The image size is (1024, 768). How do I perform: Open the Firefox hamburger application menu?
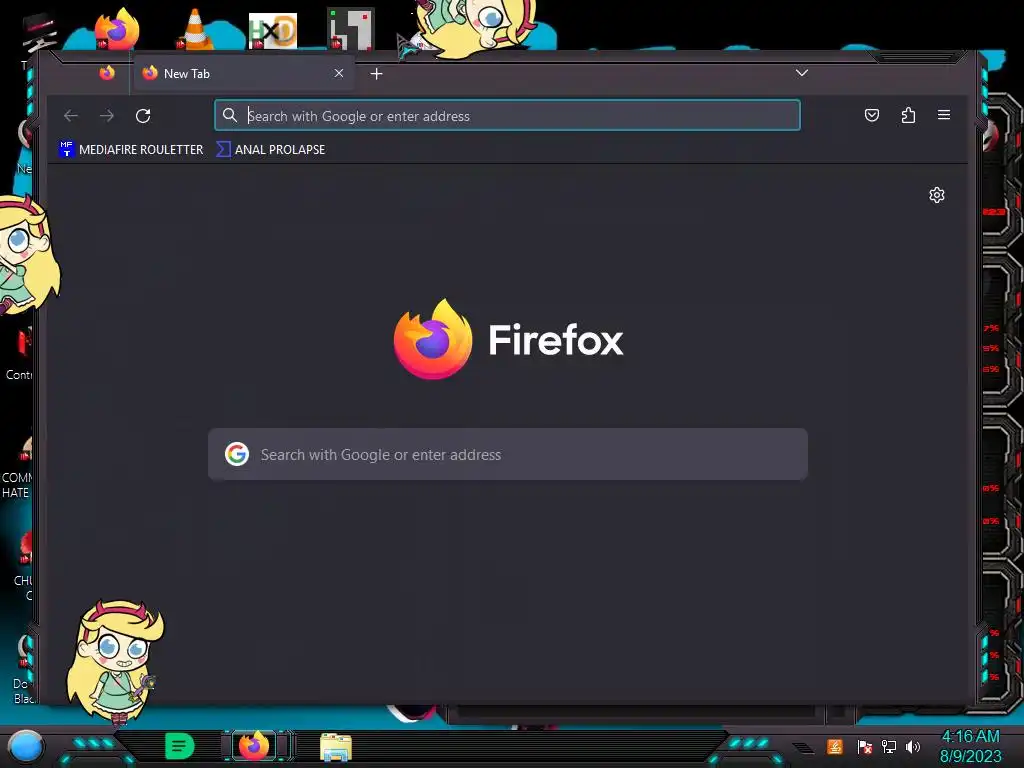click(x=944, y=115)
